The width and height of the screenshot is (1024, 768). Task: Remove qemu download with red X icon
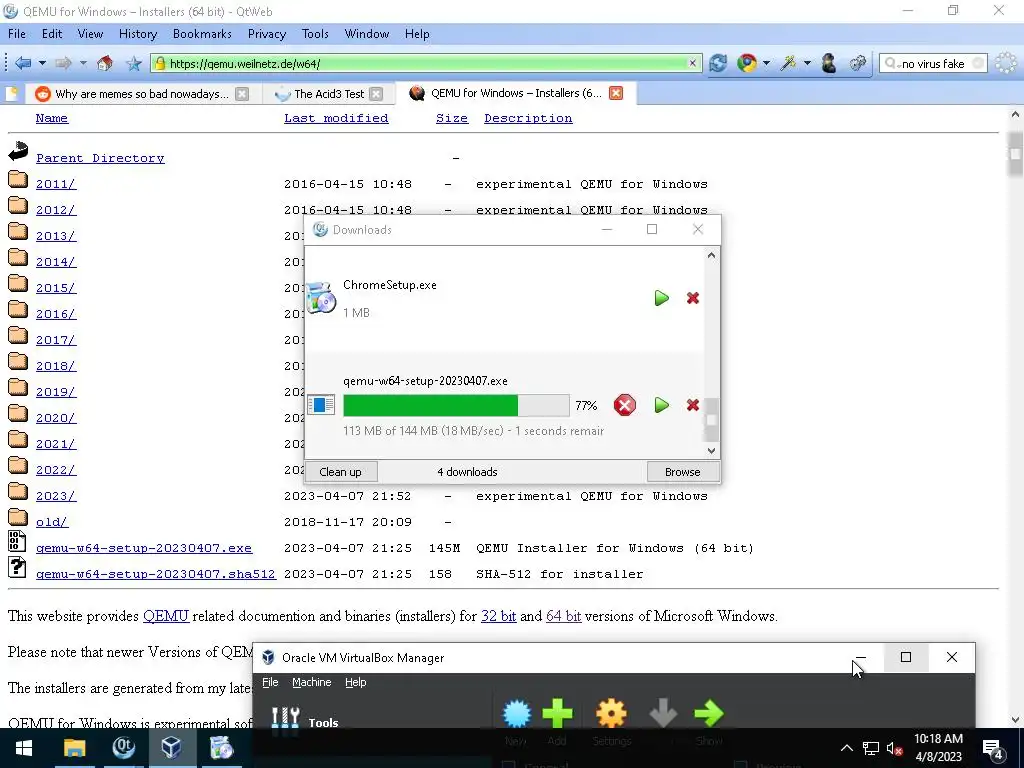pos(693,406)
